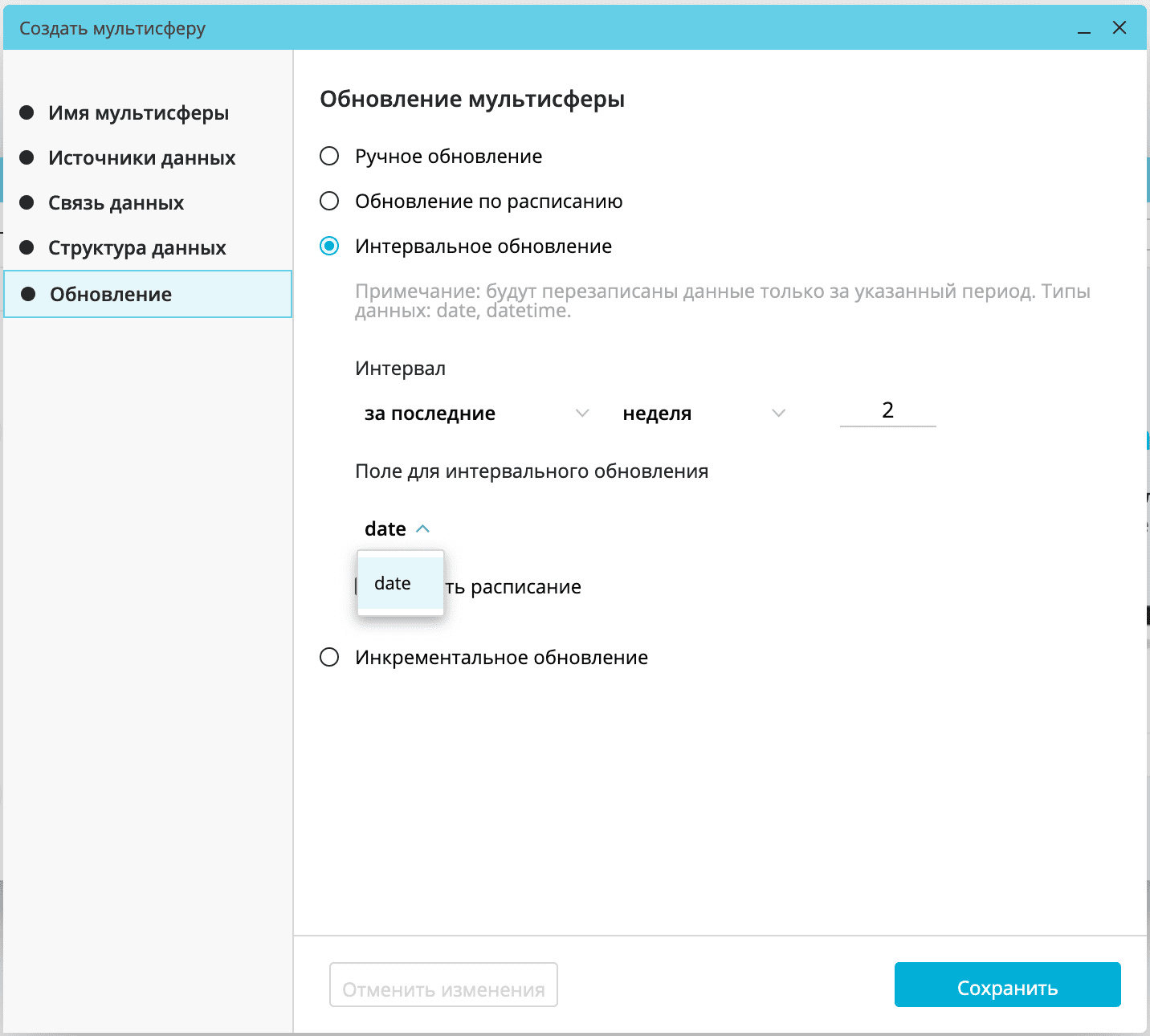Select Ручное обновление radio button
1150x1036 pixels.
pos(329,156)
